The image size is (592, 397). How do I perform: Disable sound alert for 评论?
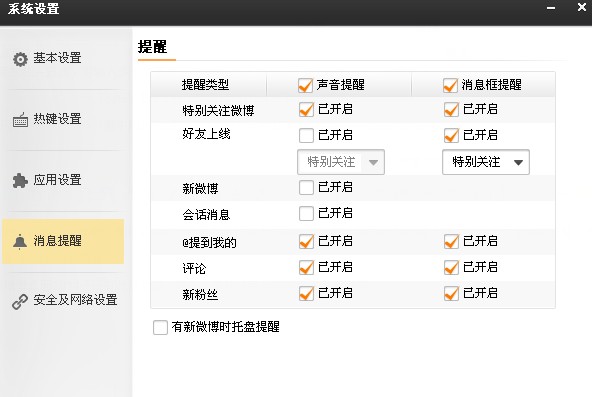tap(306, 268)
